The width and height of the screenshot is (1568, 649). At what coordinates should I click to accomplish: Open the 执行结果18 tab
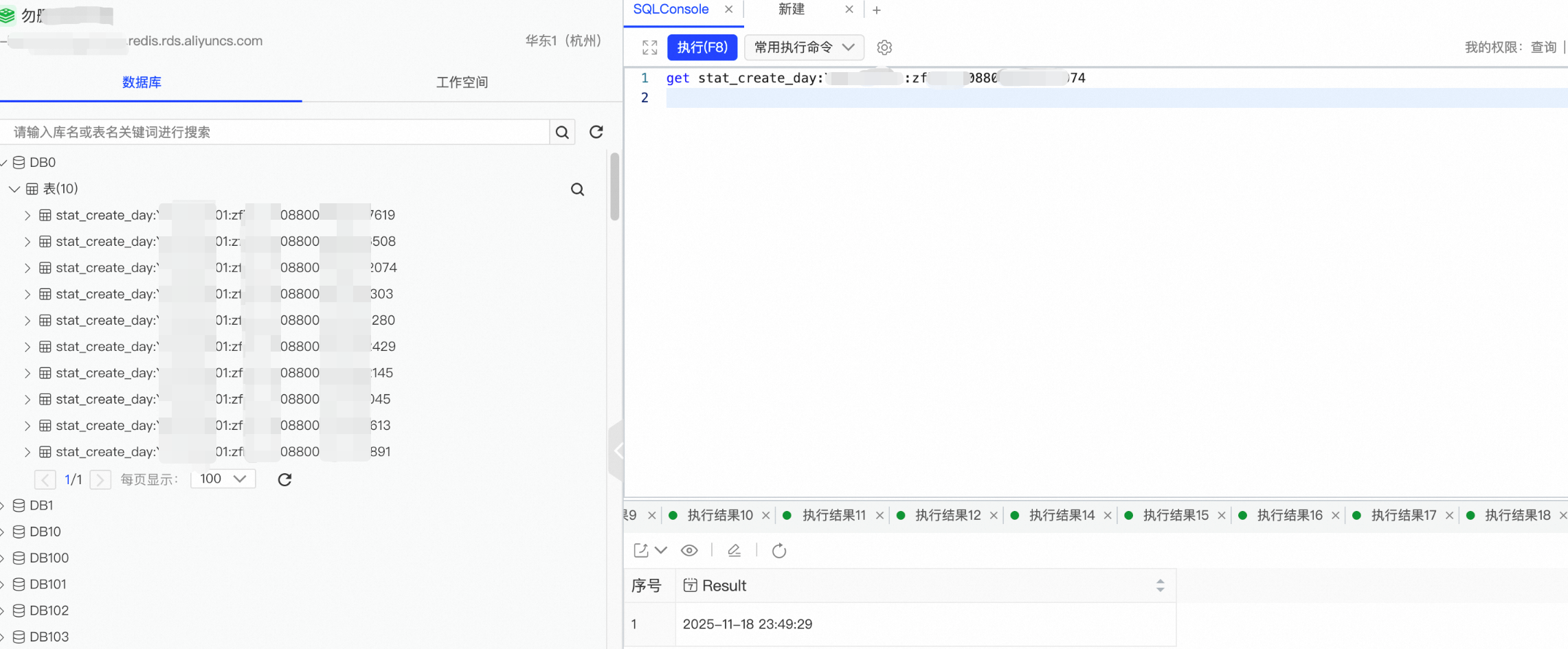[x=1518, y=515]
